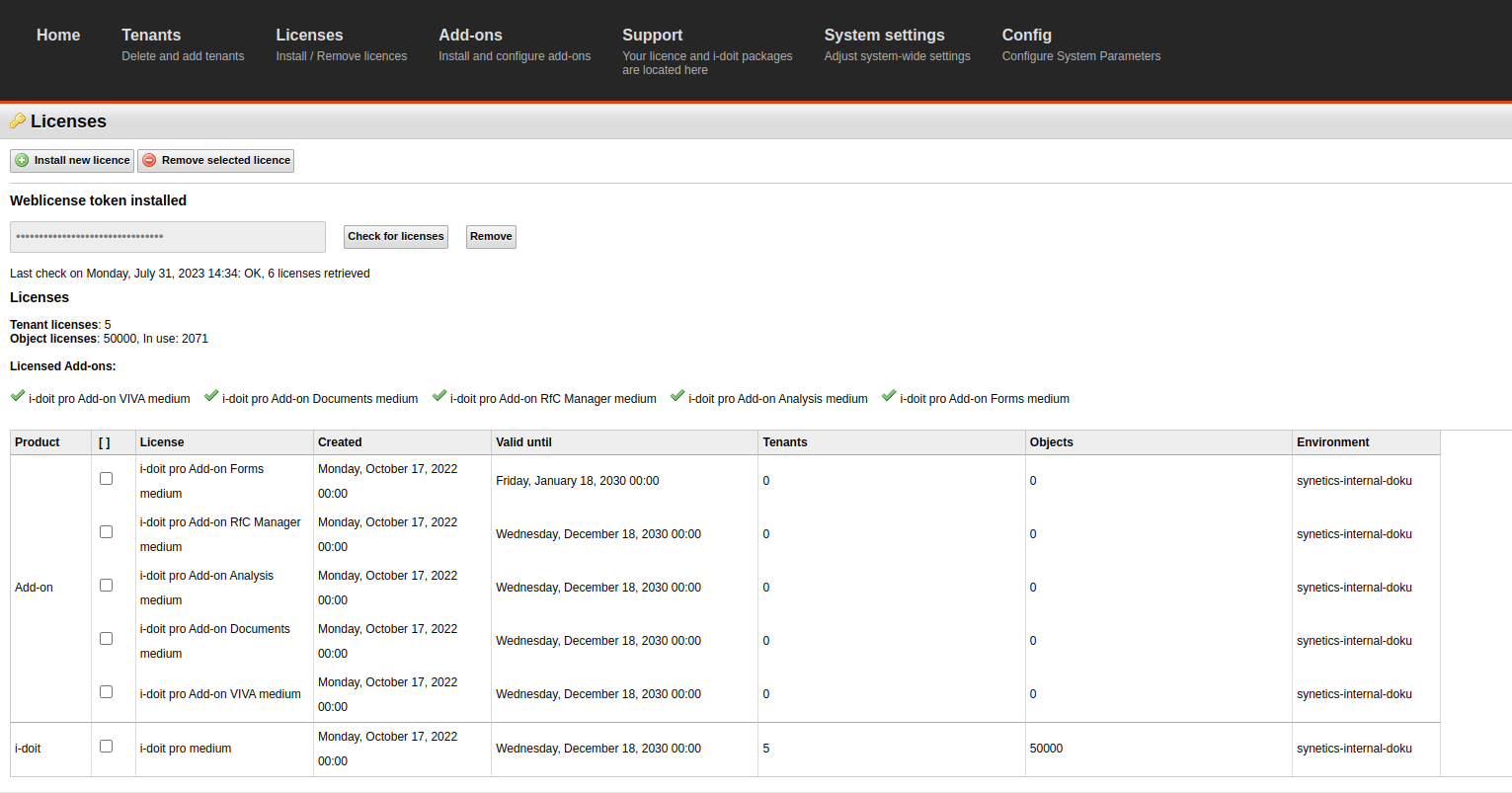This screenshot has height=793, width=1512.
Task: Click the Install new licence button
Action: pos(72,160)
